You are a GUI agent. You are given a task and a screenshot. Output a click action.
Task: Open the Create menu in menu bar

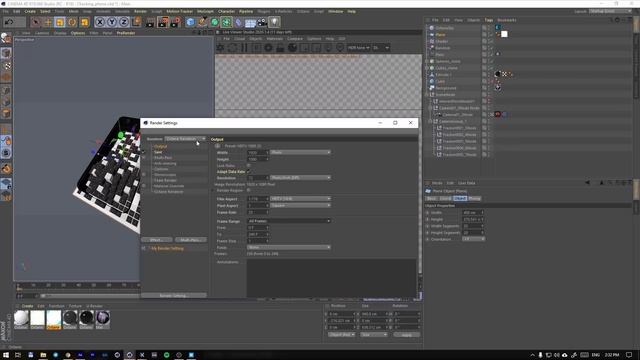pyautogui.click(x=30, y=11)
